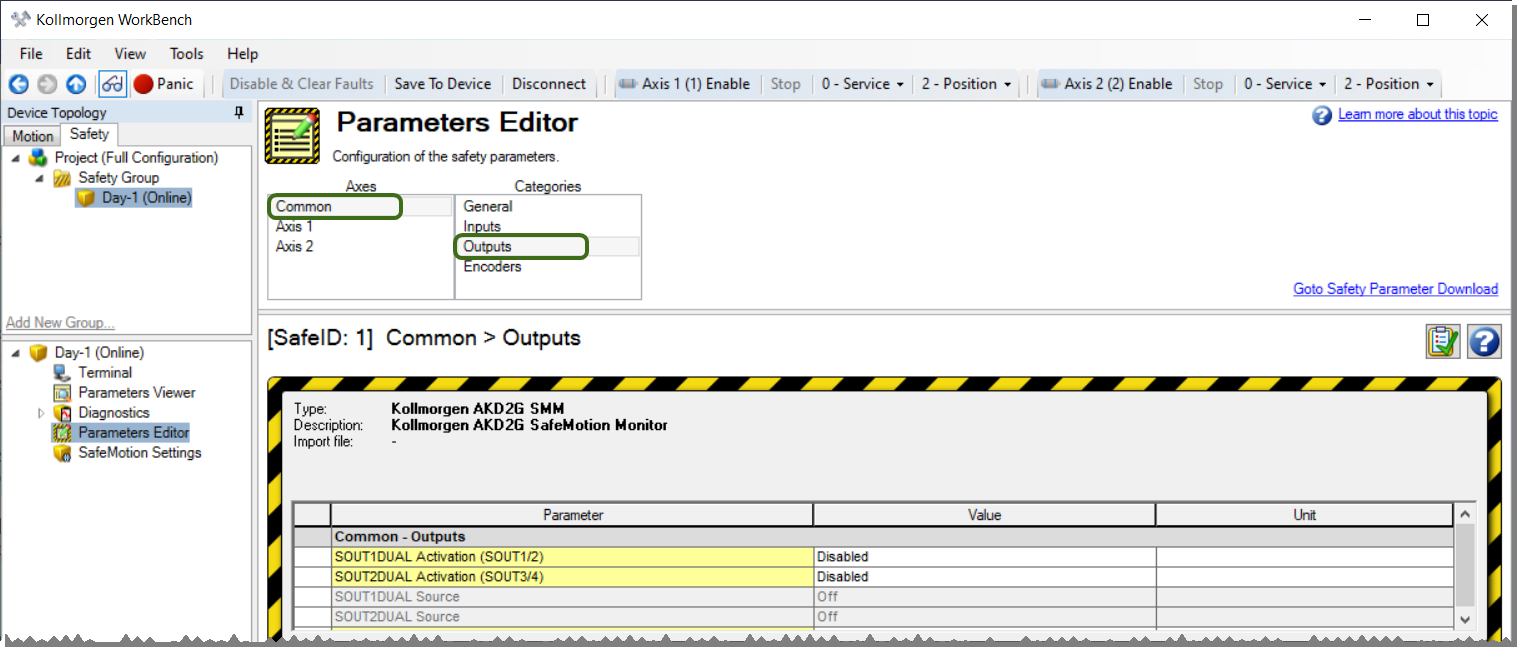Open Diagnostics in the device tree
The height and width of the screenshot is (647, 1517).
(114, 413)
